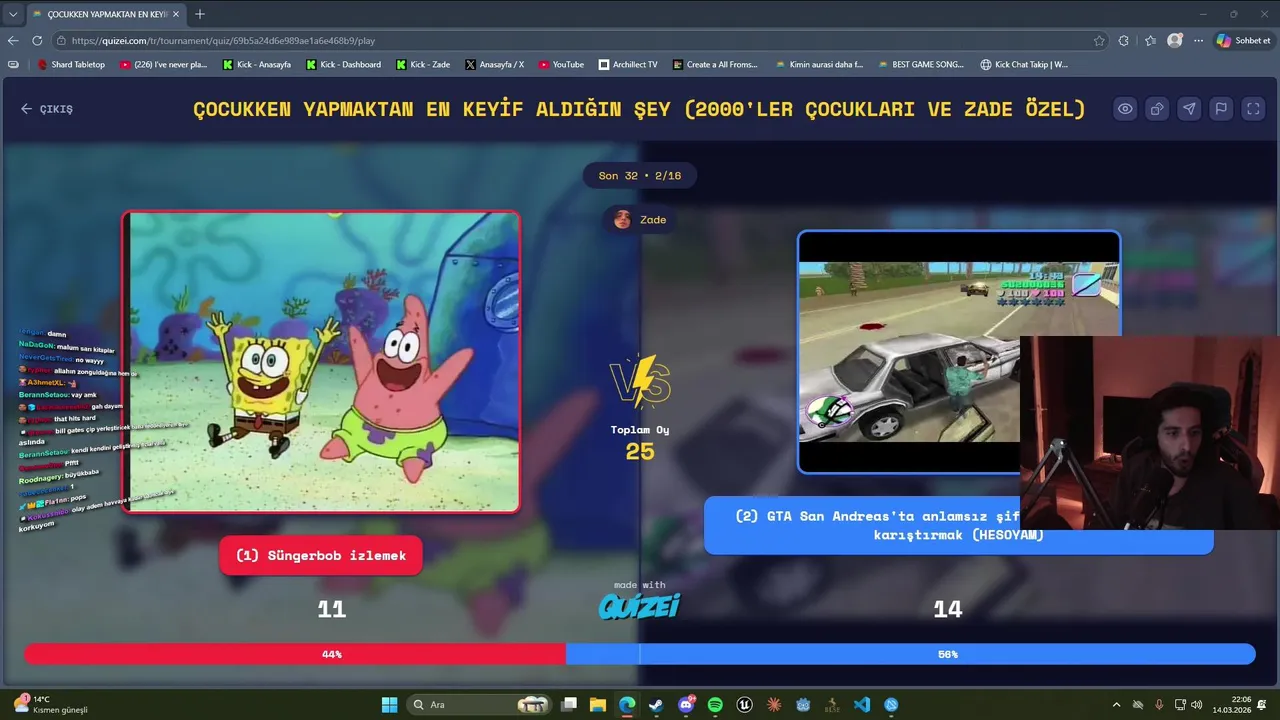
Task: Open the browser favorites collection icon
Action: coord(1150,41)
